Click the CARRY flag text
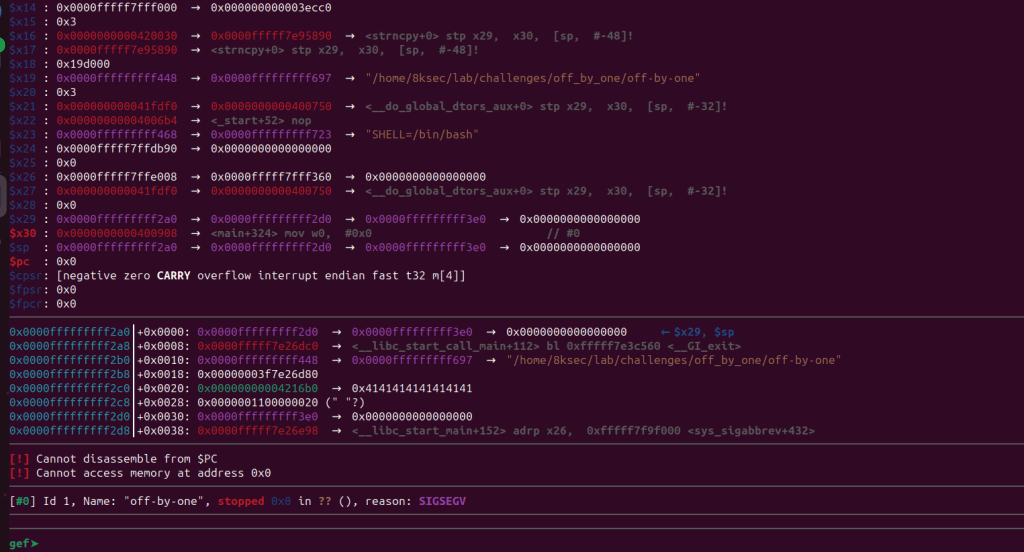Image resolution: width=1024 pixels, height=552 pixels. click(x=173, y=276)
